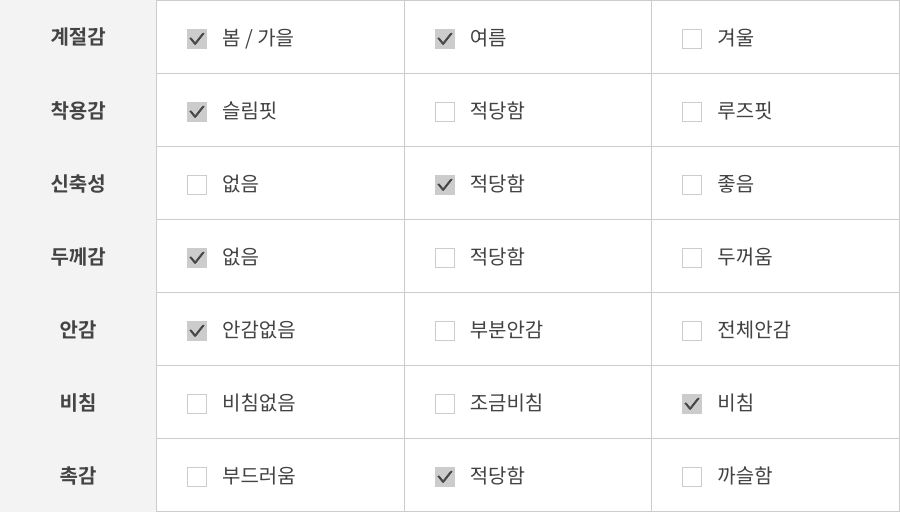
Task: Check the 까슬함 checkbox
Action: [692, 477]
